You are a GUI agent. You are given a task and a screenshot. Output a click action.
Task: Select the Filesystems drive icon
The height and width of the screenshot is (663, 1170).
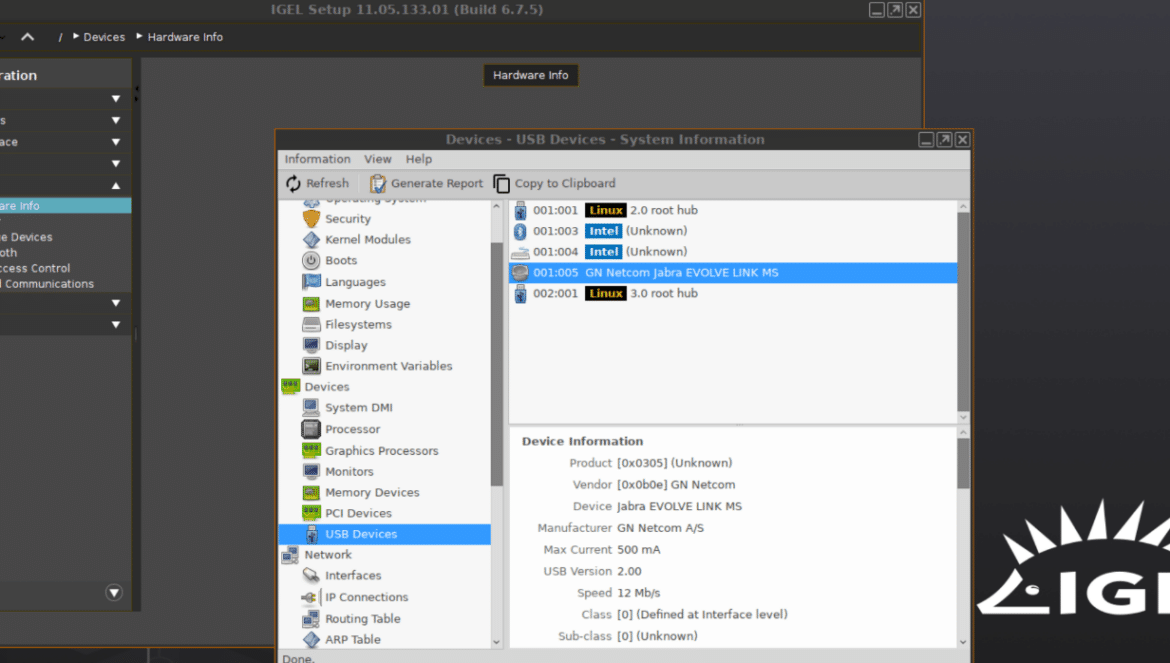pyautogui.click(x=311, y=324)
